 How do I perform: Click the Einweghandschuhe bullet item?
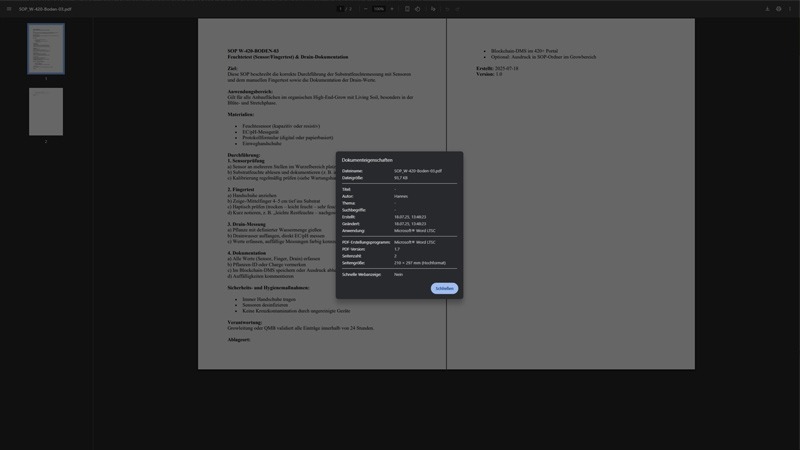click(262, 143)
